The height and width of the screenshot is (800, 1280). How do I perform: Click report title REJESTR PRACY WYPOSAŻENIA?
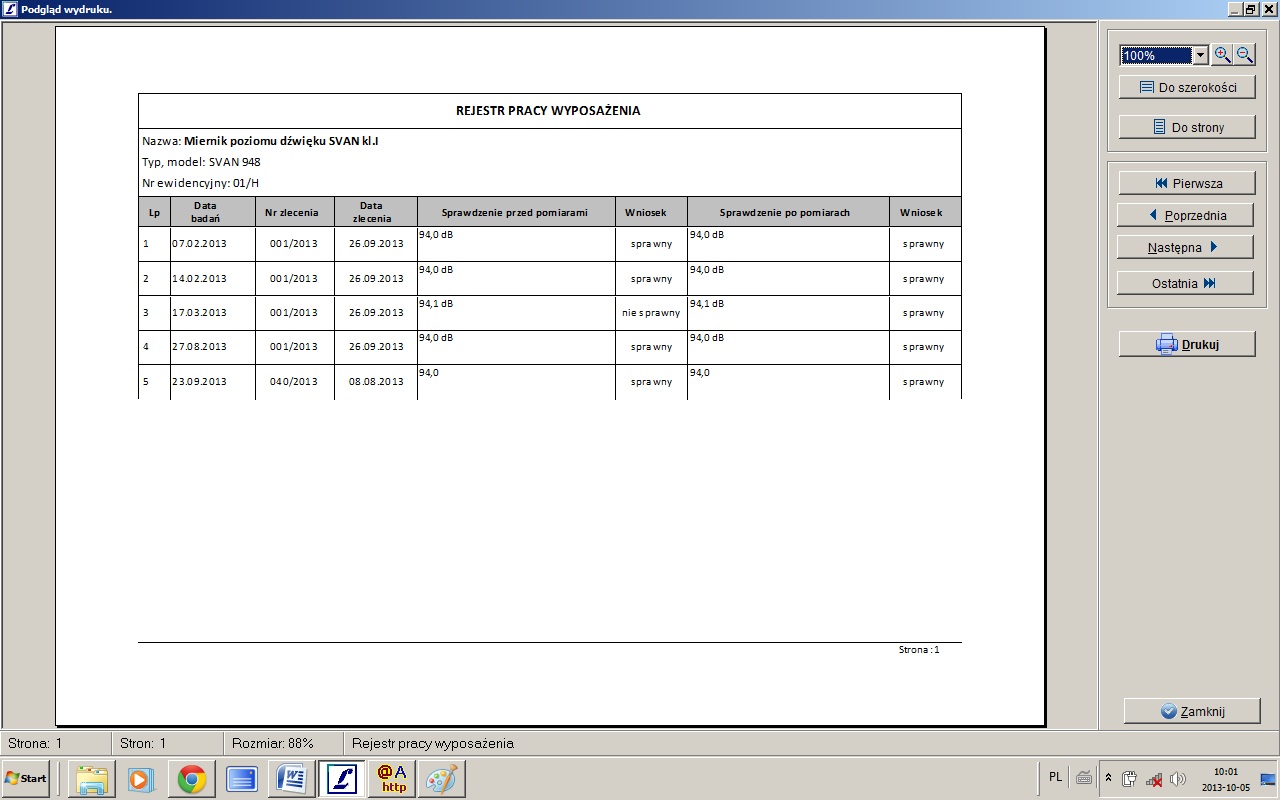click(x=548, y=111)
